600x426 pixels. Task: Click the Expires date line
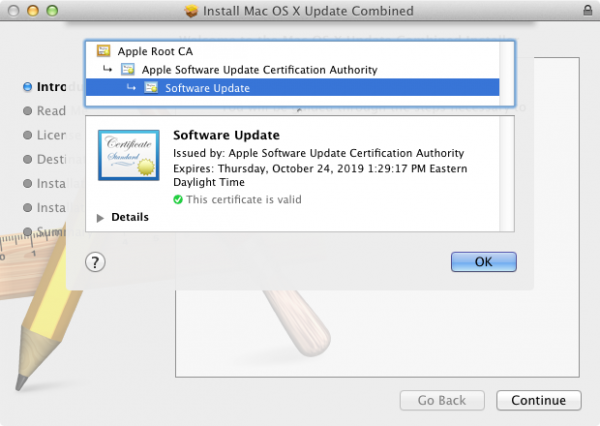coord(320,175)
